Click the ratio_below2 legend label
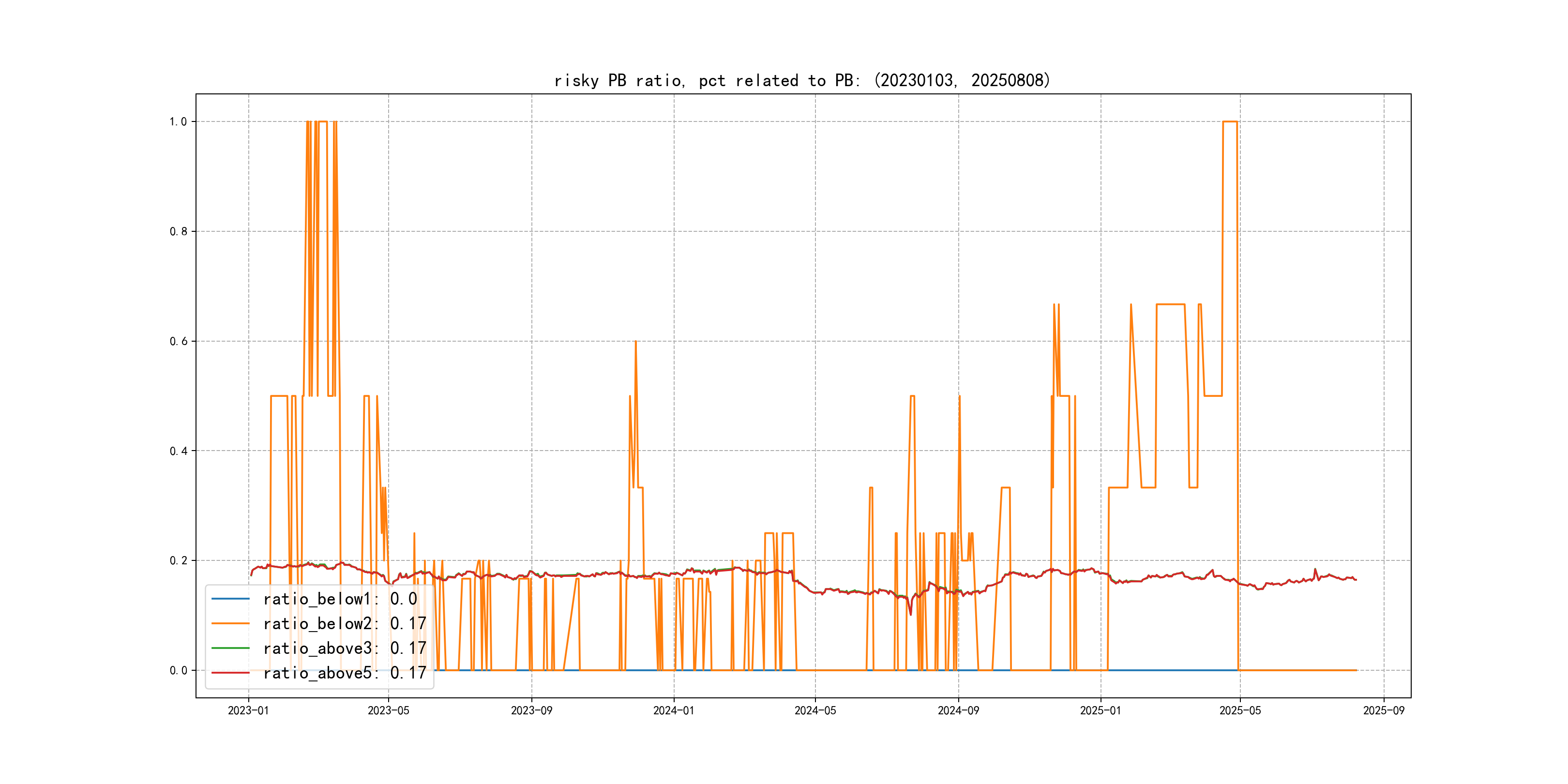The image size is (1568, 784). coord(344,623)
